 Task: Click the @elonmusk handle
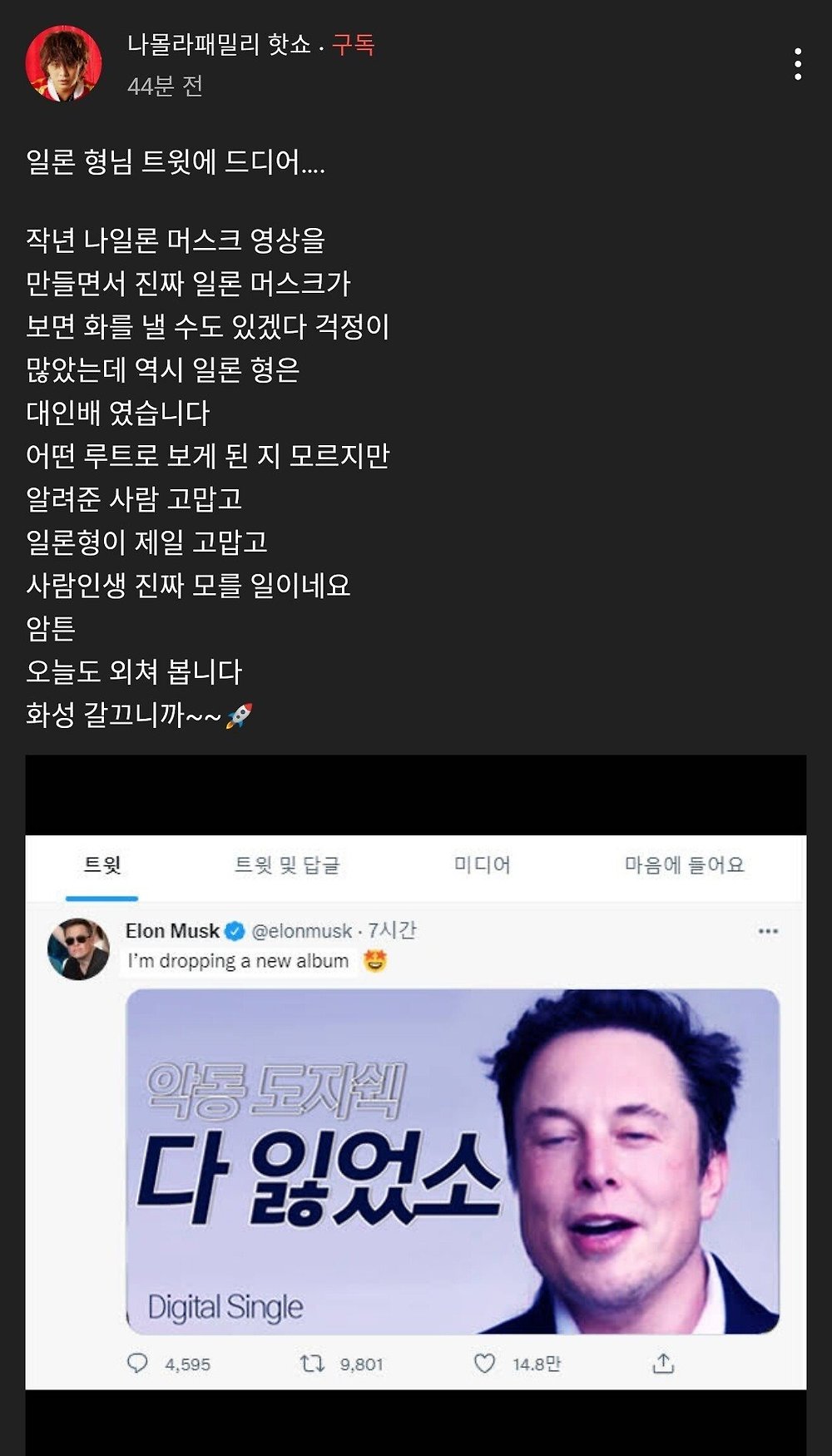[302, 931]
